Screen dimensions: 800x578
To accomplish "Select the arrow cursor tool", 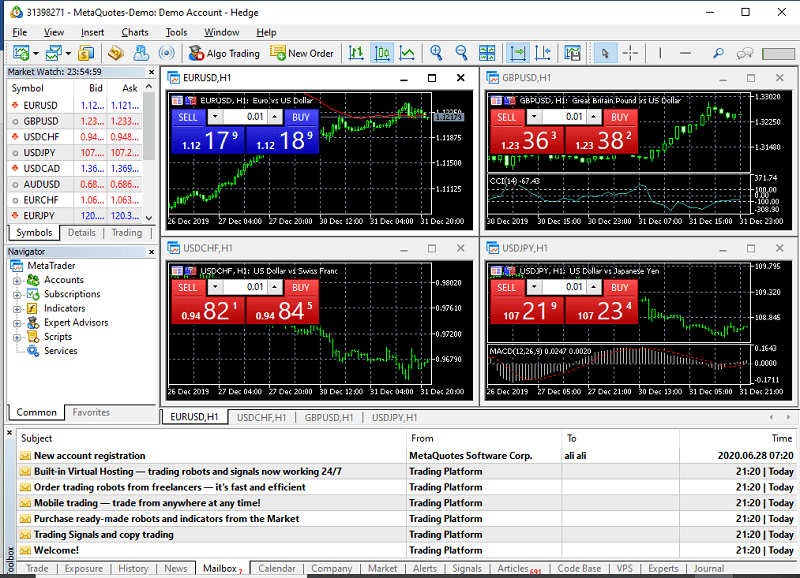I will 605,53.
